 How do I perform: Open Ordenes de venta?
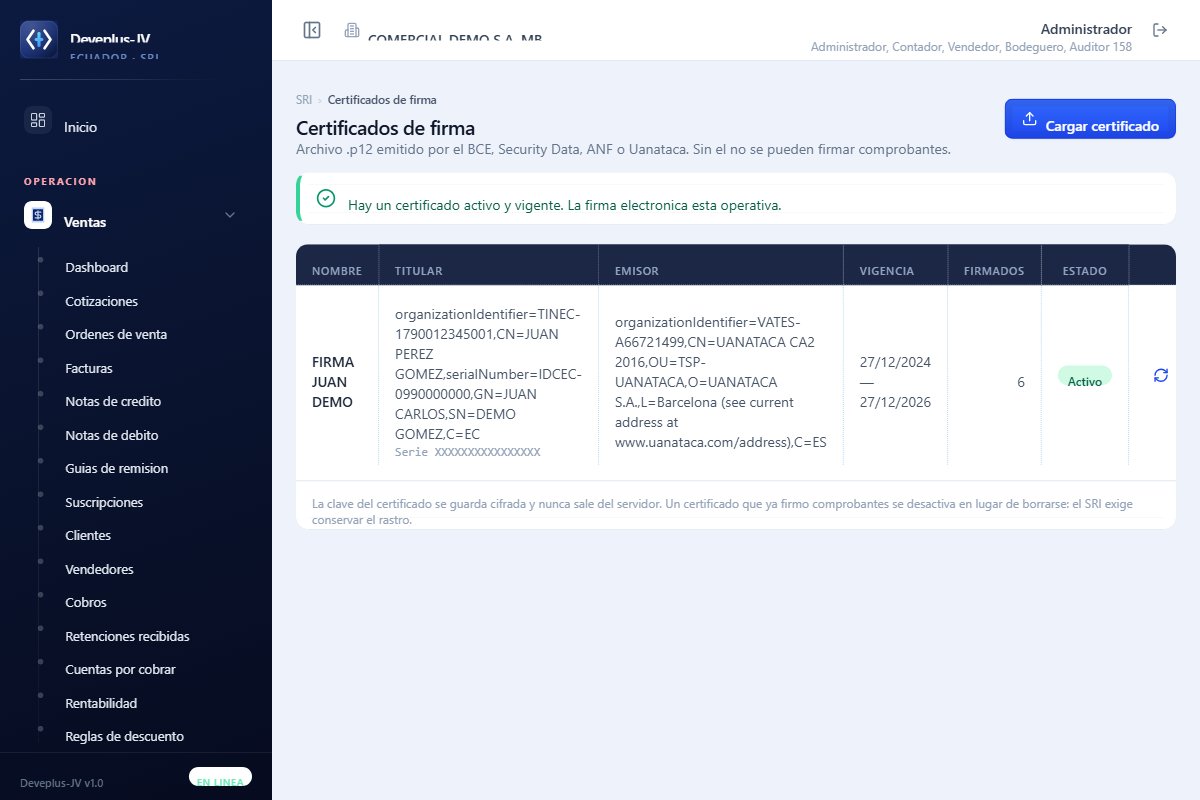pos(116,334)
